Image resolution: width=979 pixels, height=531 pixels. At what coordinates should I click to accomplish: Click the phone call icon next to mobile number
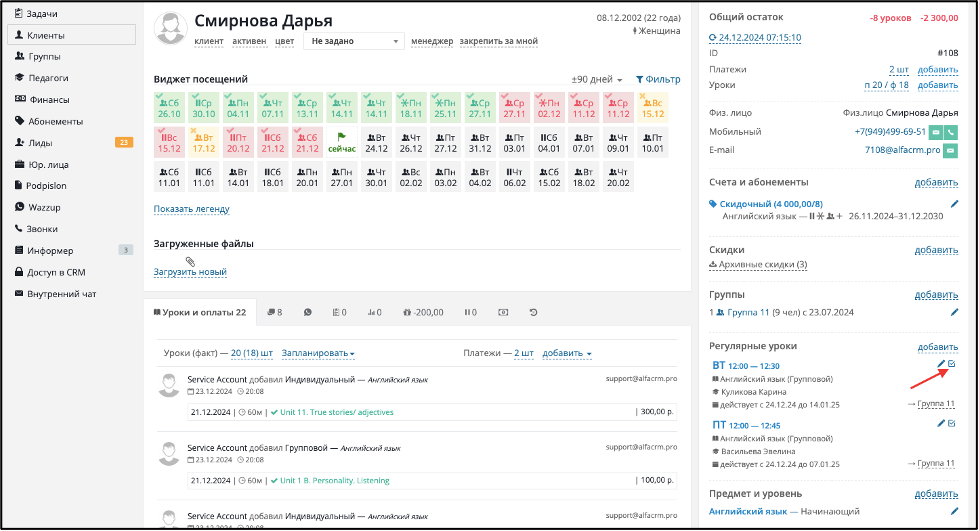pyautogui.click(x=951, y=132)
